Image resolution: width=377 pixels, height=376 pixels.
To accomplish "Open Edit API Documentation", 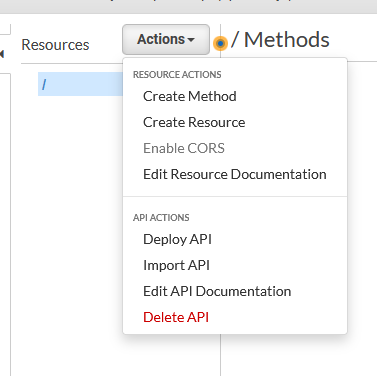I will click(x=217, y=291).
